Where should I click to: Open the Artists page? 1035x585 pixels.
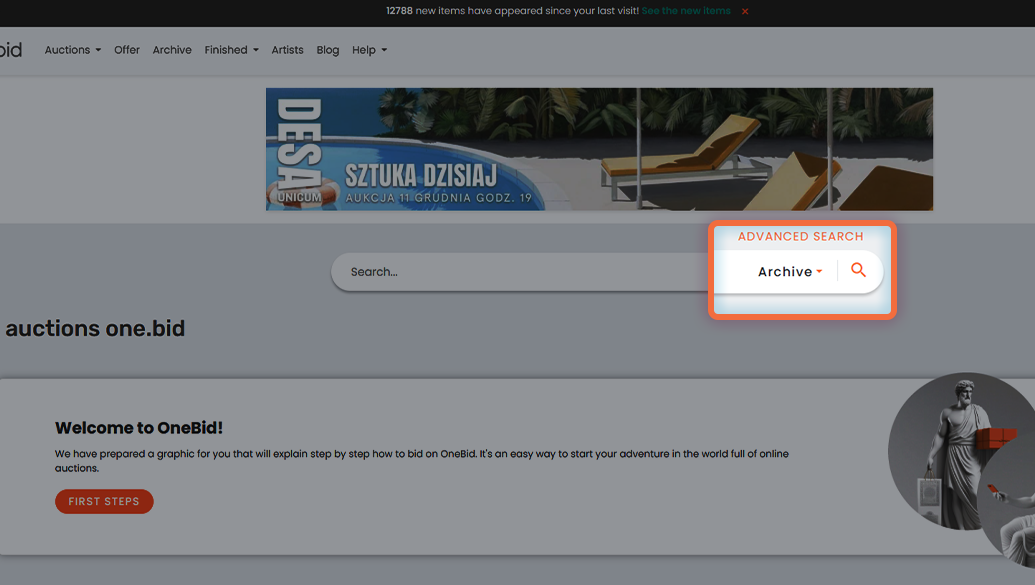[287, 50]
